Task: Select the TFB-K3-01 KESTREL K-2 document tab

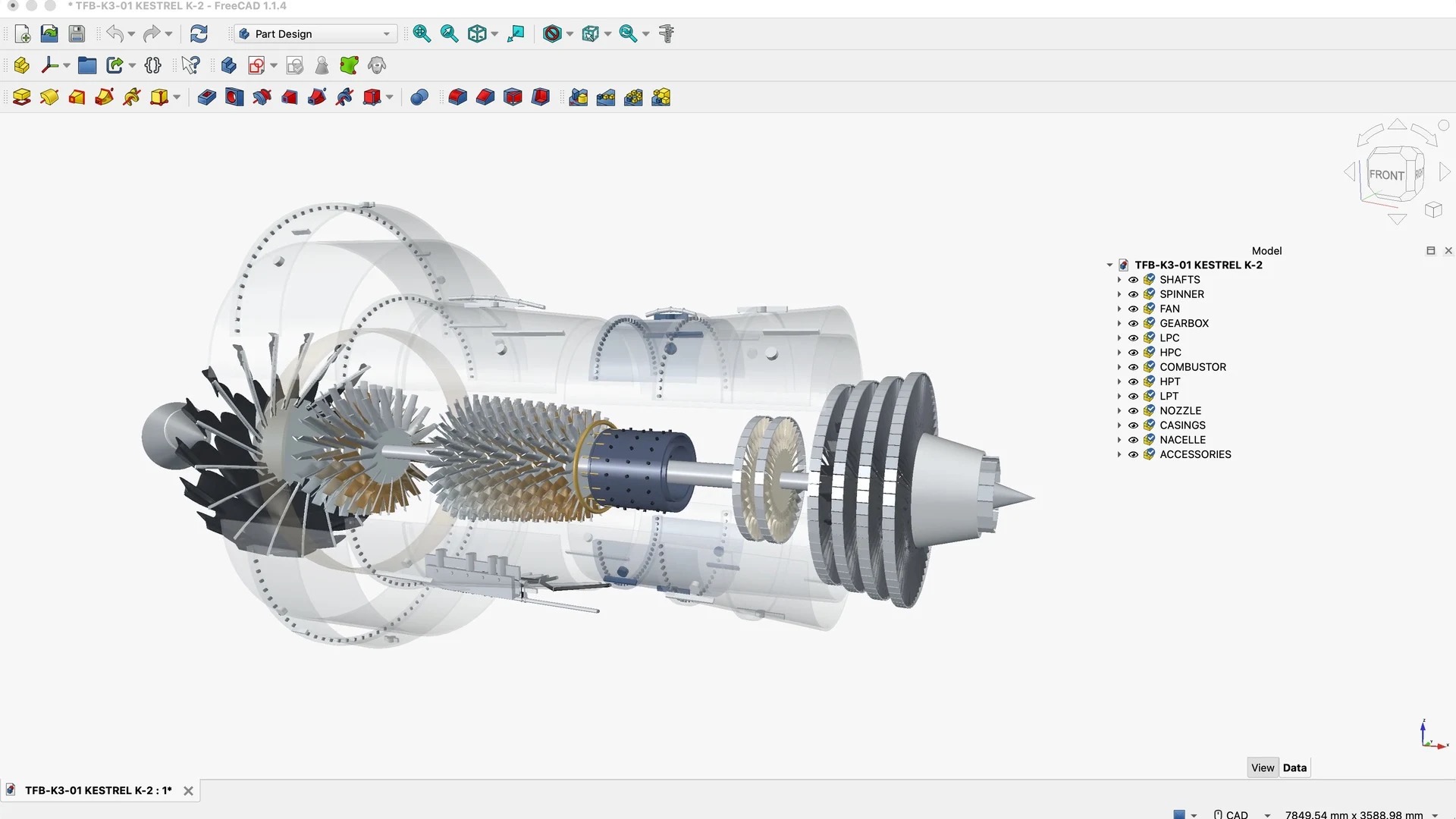Action: [x=99, y=791]
